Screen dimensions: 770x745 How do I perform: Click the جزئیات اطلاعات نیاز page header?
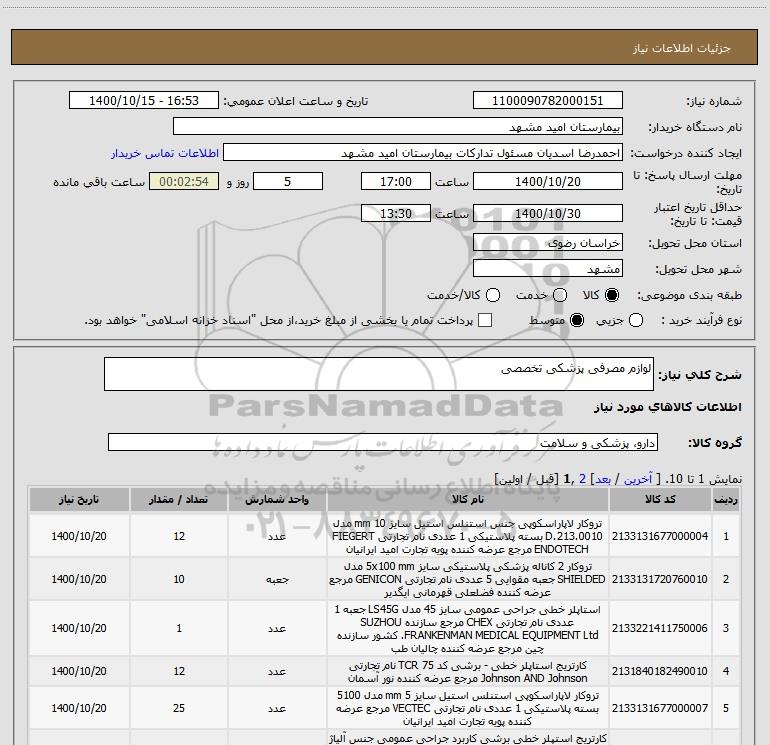tap(682, 48)
